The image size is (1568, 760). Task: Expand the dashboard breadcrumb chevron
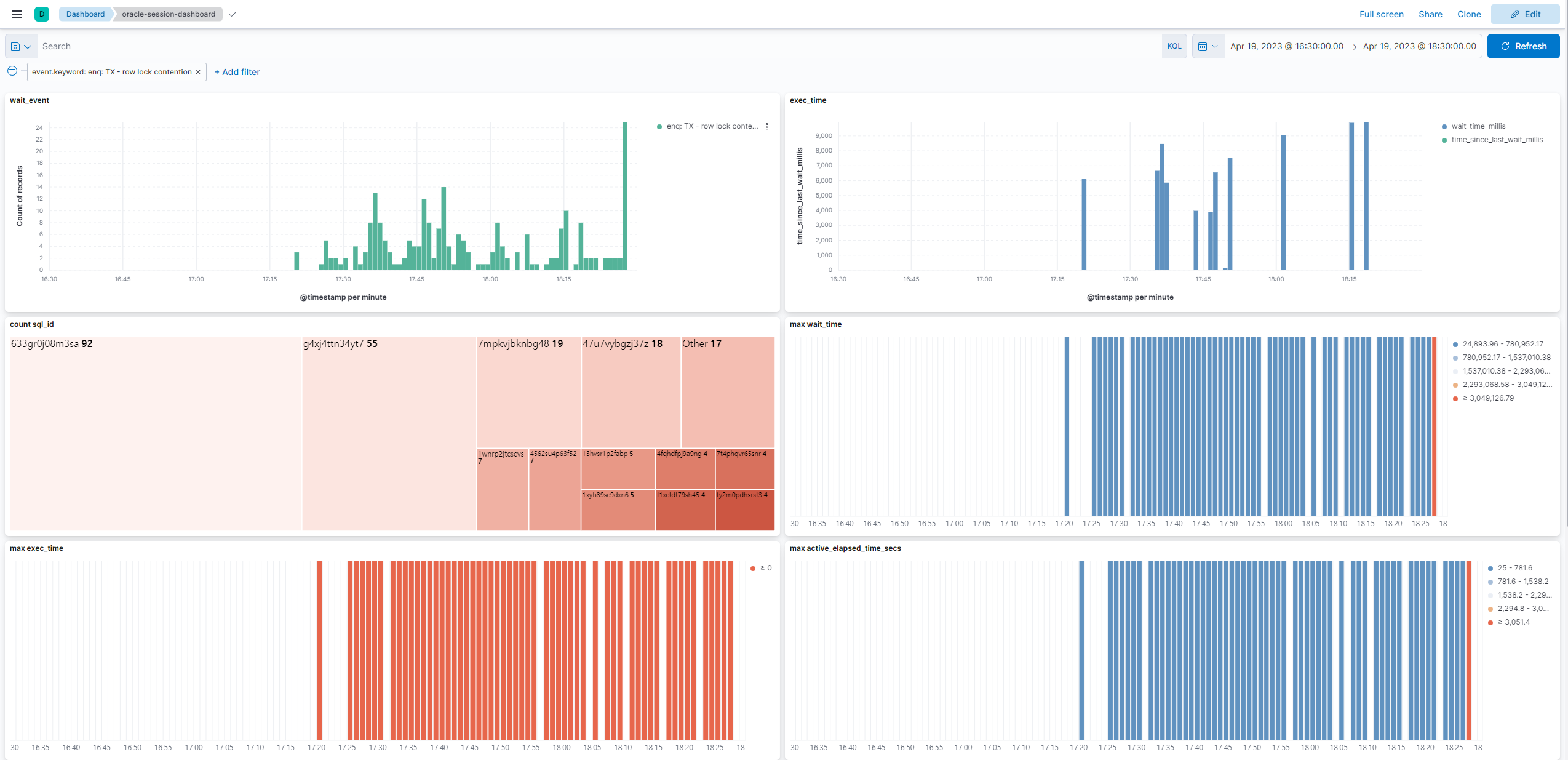pos(233,14)
